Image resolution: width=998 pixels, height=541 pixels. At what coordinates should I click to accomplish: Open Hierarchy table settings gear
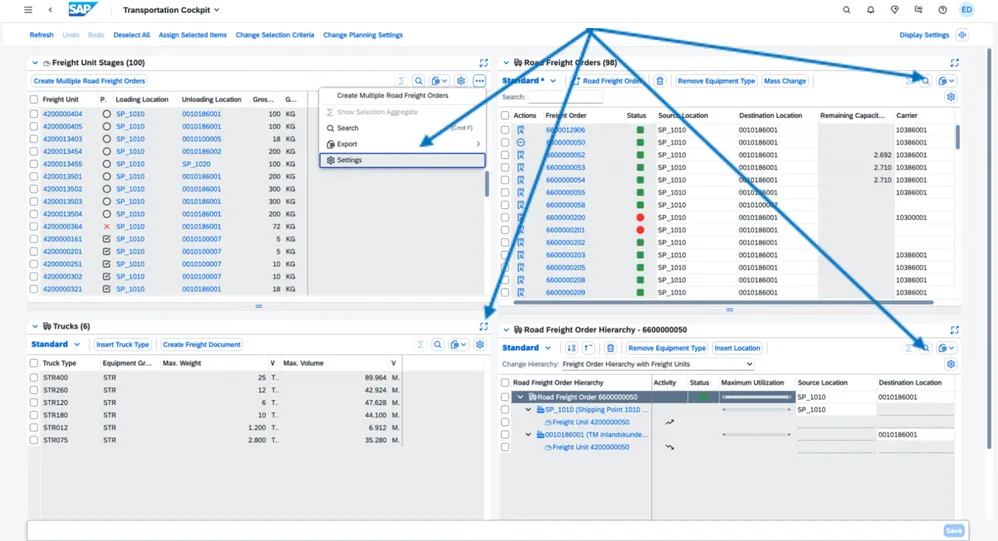coord(951,364)
